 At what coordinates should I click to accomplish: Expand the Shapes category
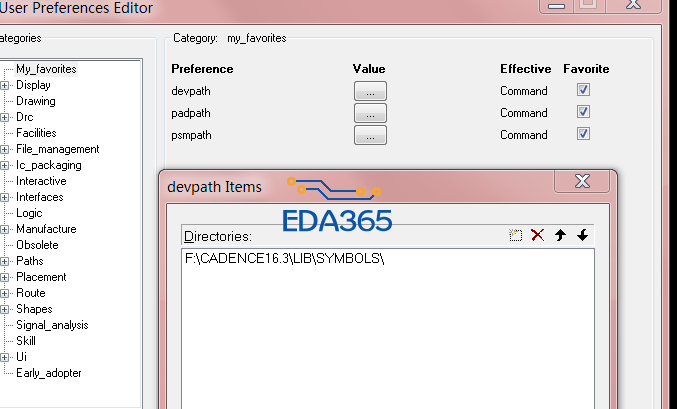(x=4, y=309)
